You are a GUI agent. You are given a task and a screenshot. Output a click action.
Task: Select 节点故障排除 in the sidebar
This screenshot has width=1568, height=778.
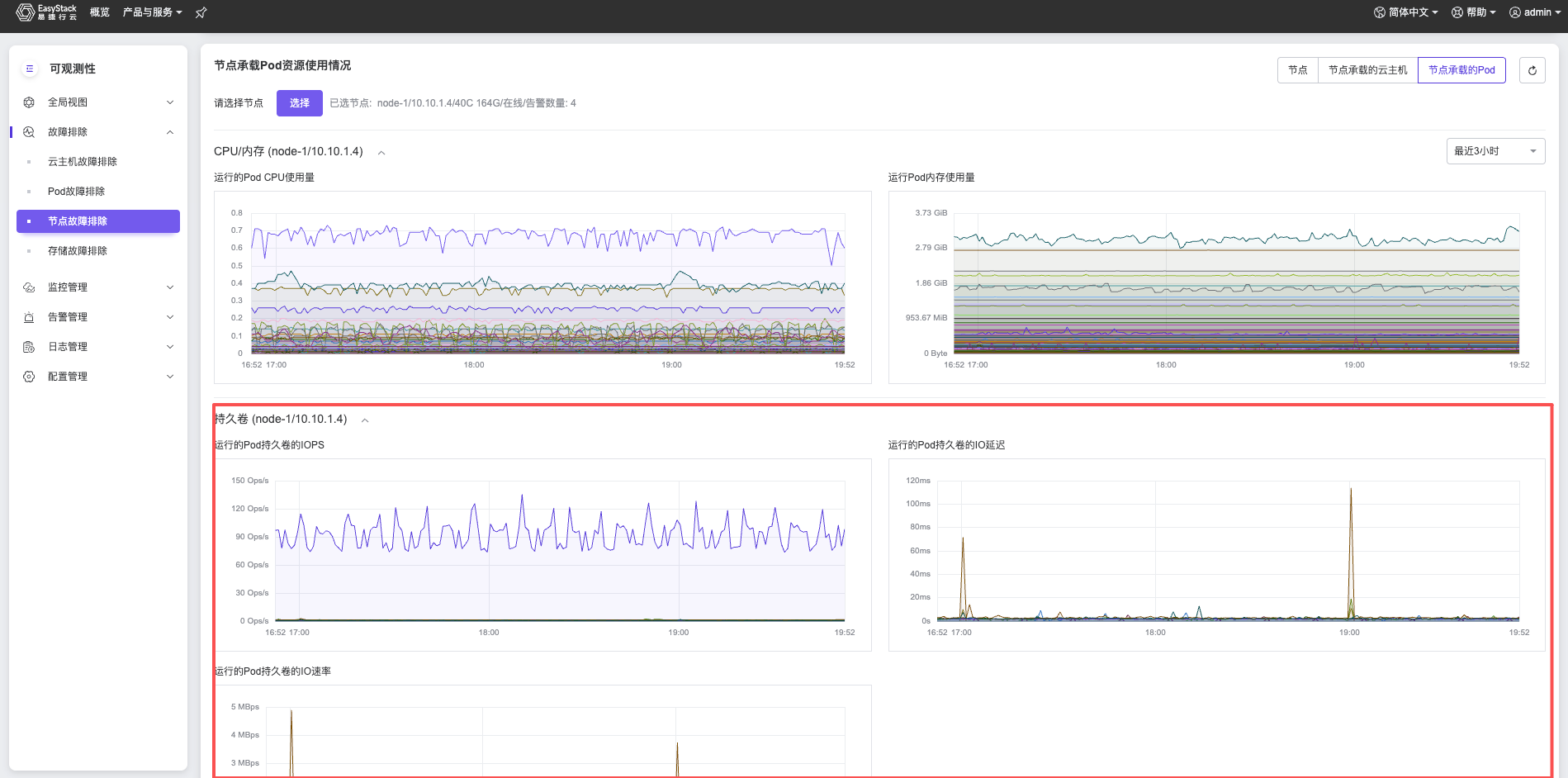tap(98, 221)
